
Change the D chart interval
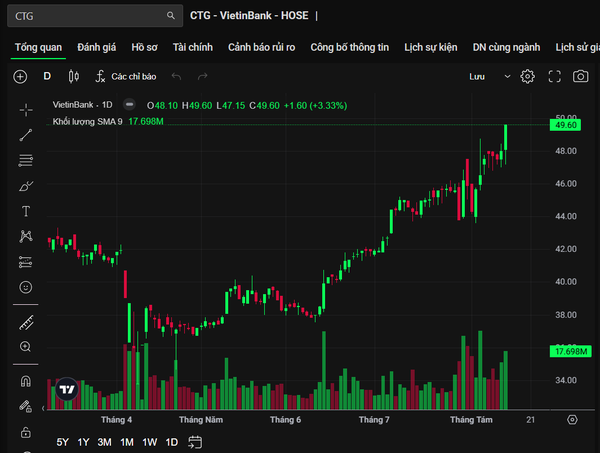tap(47, 76)
